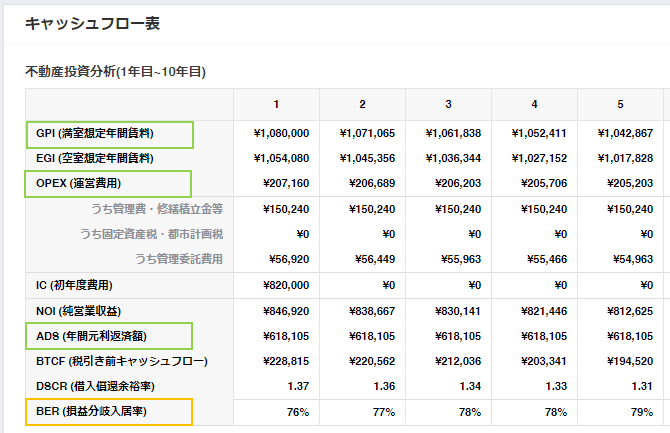Select the BER (損益分岐入居率) row label
The width and height of the screenshot is (670, 433).
pos(94,411)
